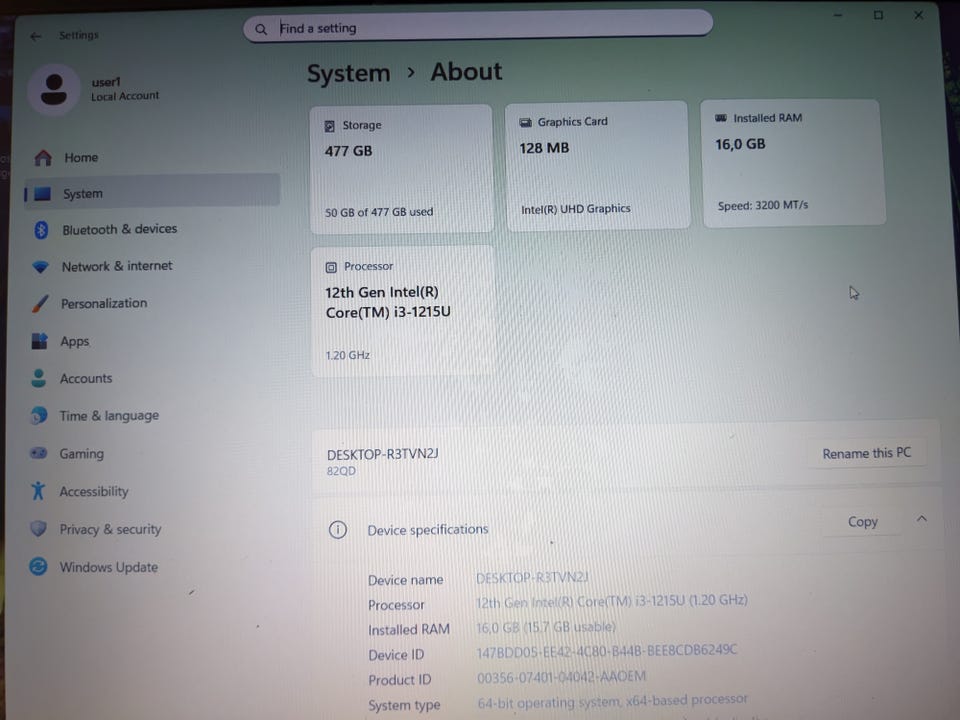Click the Gaming controller icon
Image resolution: width=960 pixels, height=720 pixels.
click(x=39, y=454)
